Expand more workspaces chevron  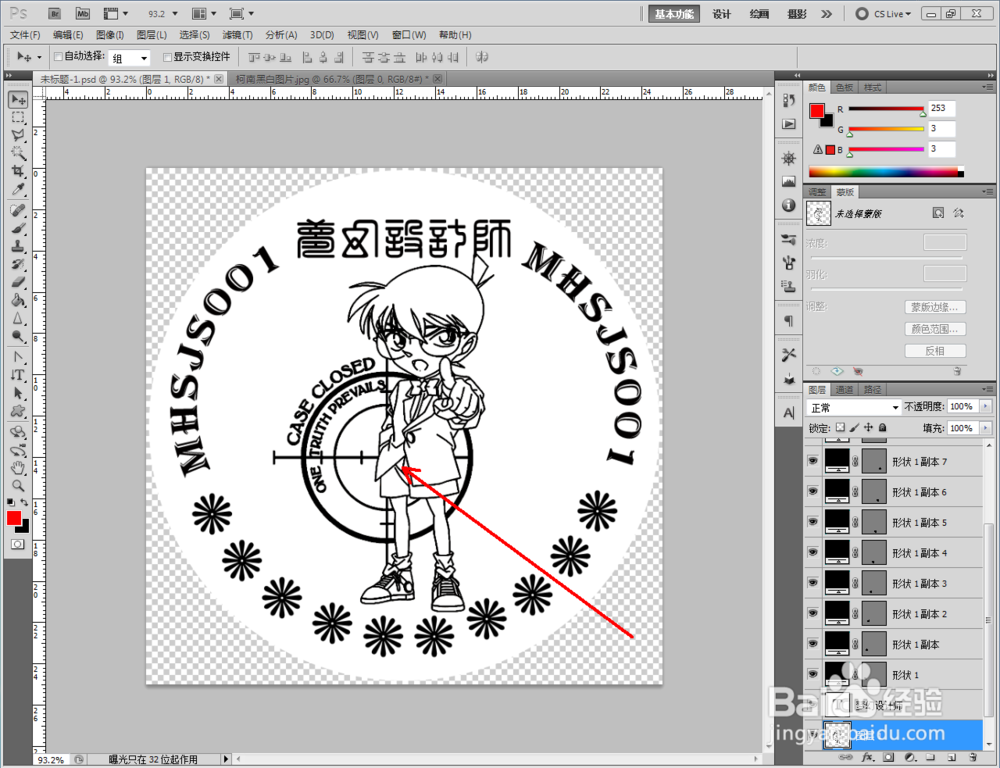coord(827,13)
